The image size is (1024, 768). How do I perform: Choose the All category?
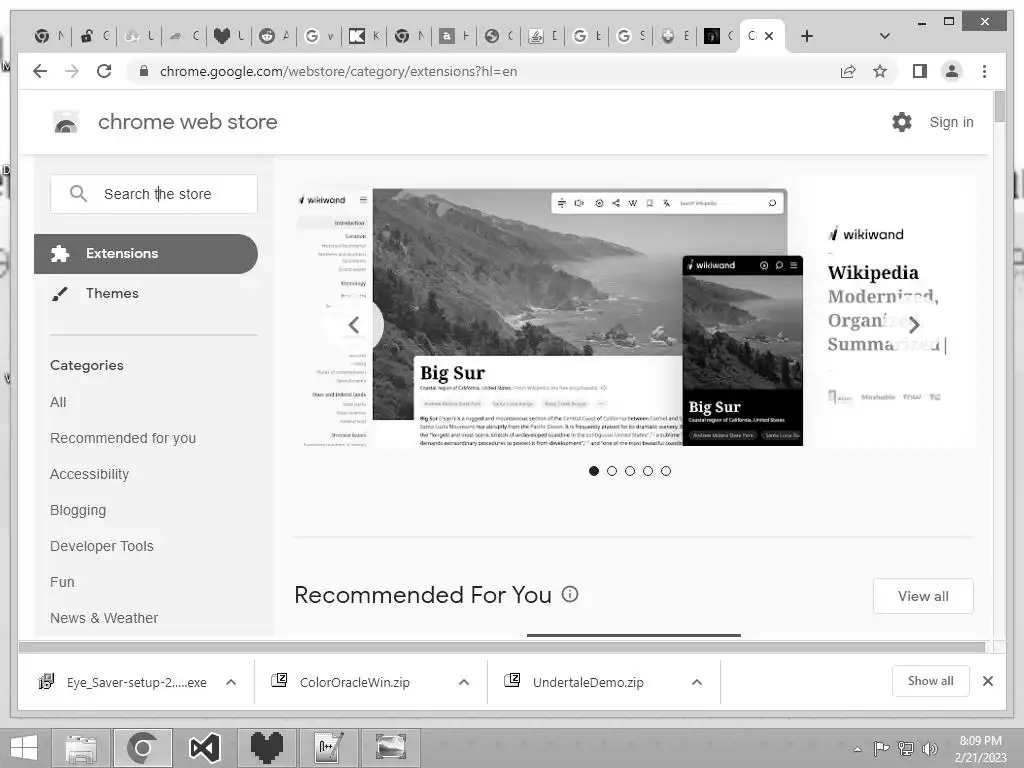58,402
